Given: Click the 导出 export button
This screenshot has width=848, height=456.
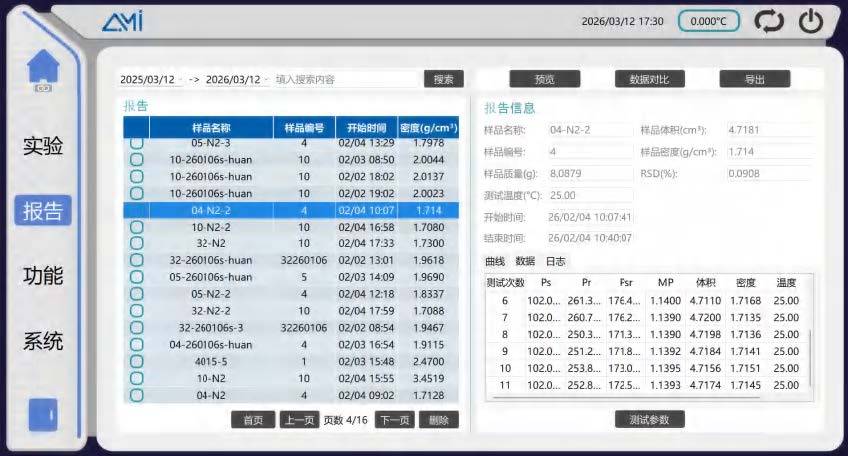Looking at the screenshot, I should (x=754, y=80).
